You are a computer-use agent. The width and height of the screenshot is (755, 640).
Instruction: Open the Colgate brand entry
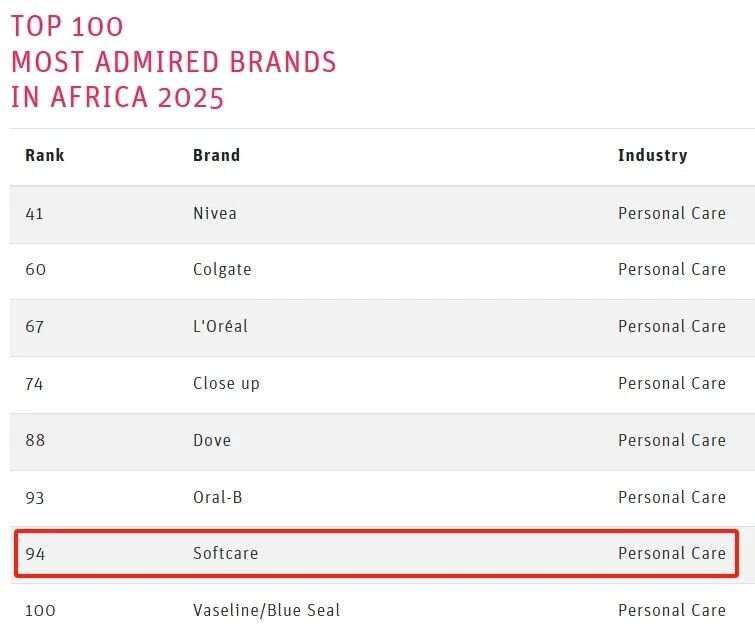point(222,269)
